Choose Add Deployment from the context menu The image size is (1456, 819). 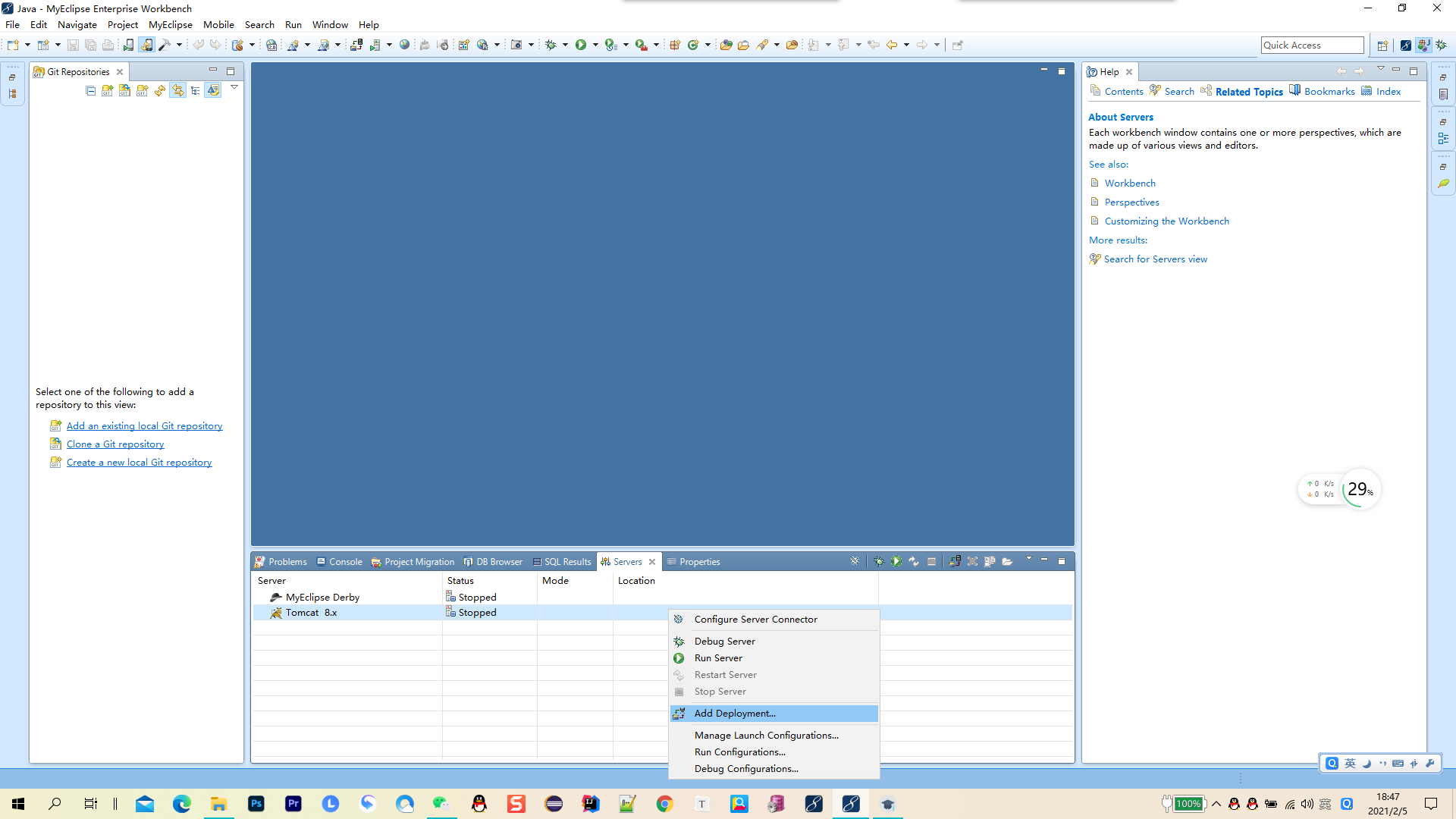tap(734, 713)
